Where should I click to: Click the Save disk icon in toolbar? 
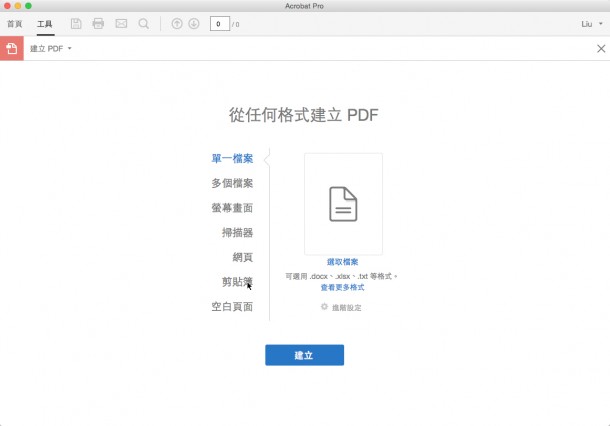tap(76, 23)
